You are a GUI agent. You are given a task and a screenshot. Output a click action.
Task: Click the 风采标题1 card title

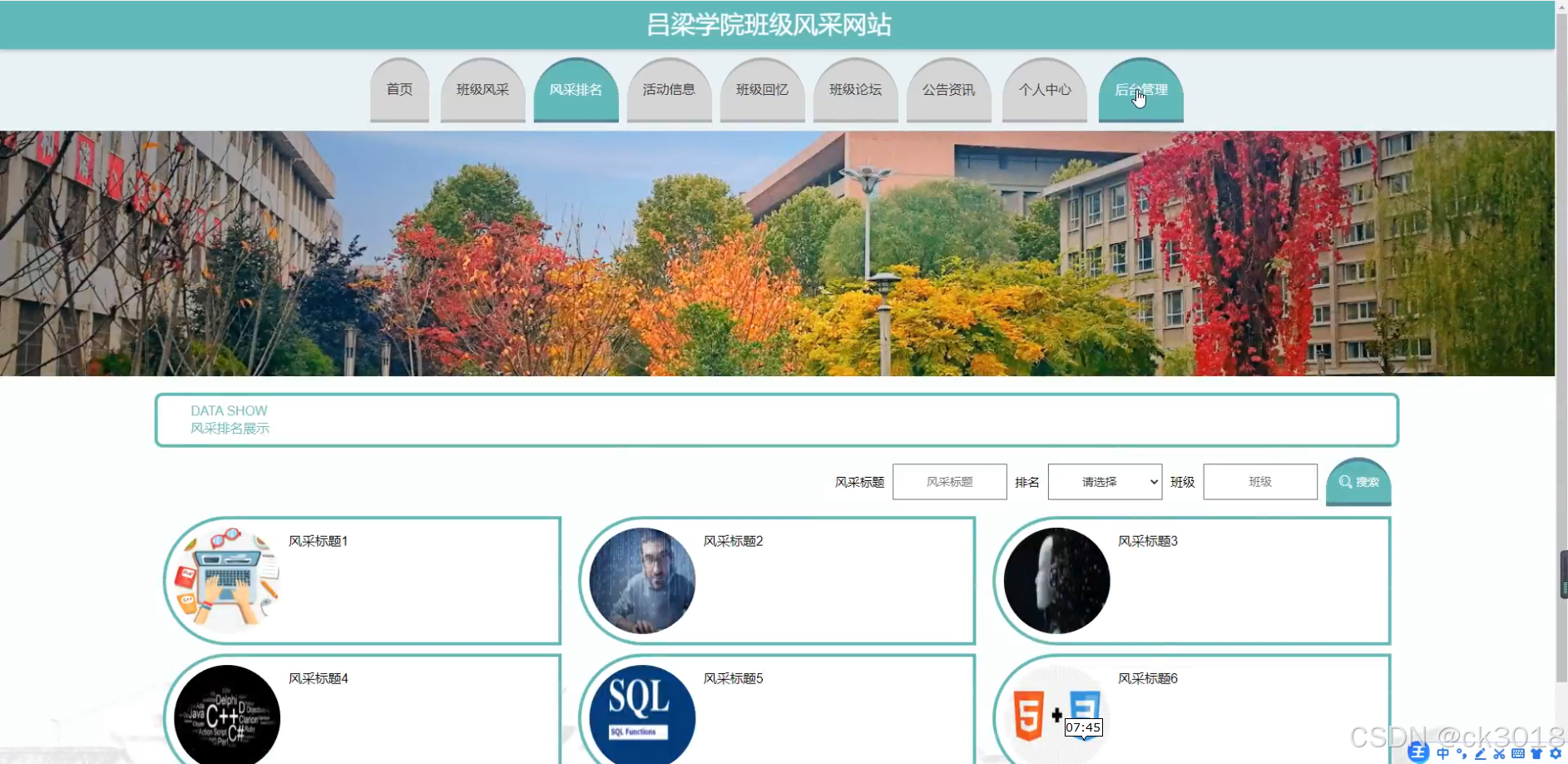(x=318, y=541)
